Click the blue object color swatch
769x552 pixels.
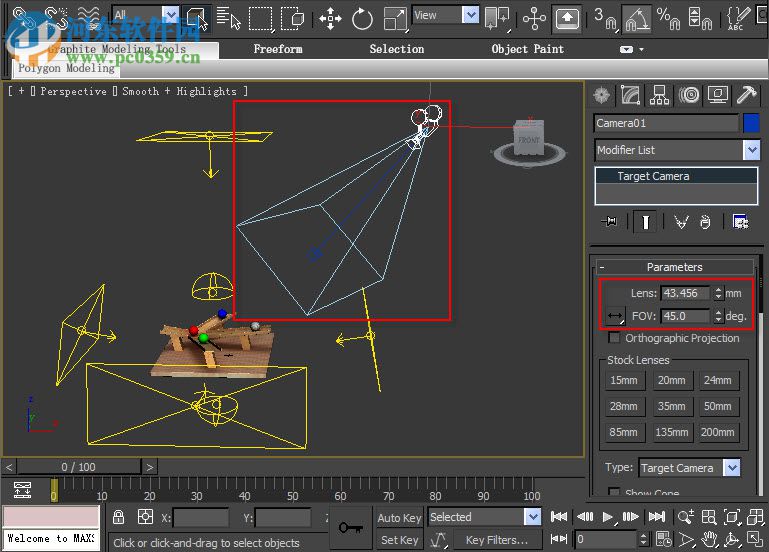751,123
